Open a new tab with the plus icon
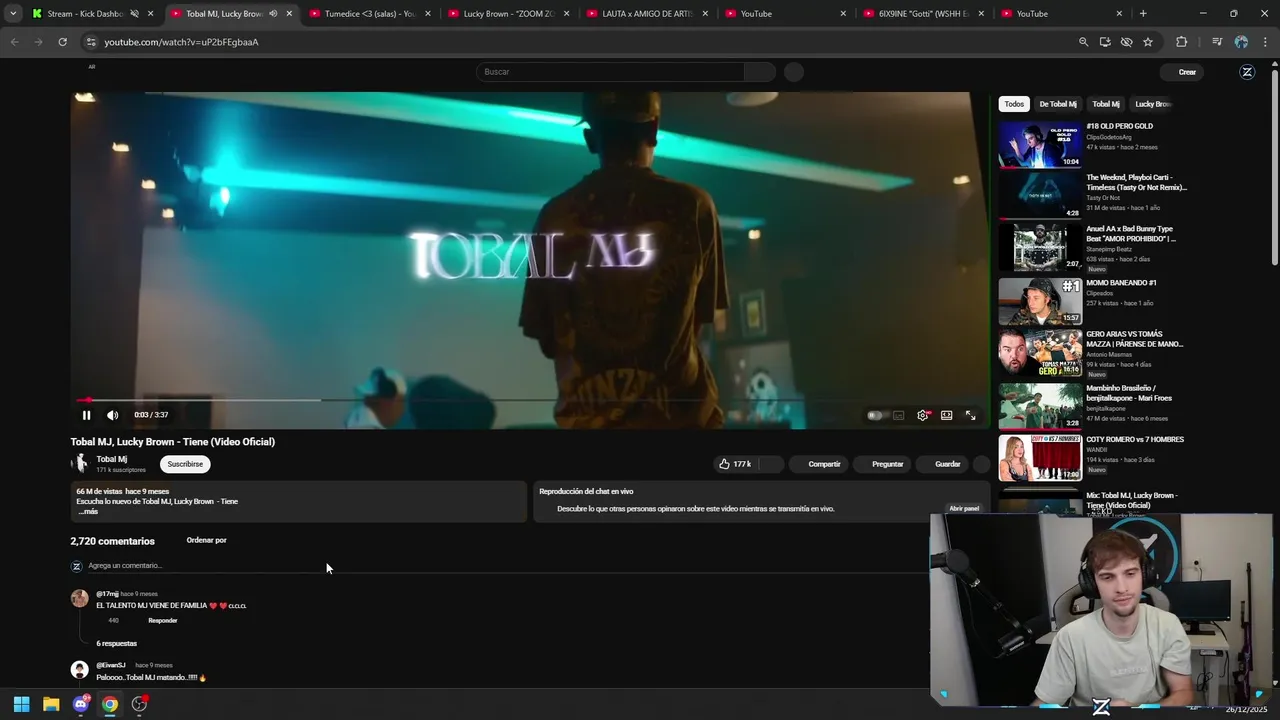The image size is (1280, 720). [x=1143, y=14]
